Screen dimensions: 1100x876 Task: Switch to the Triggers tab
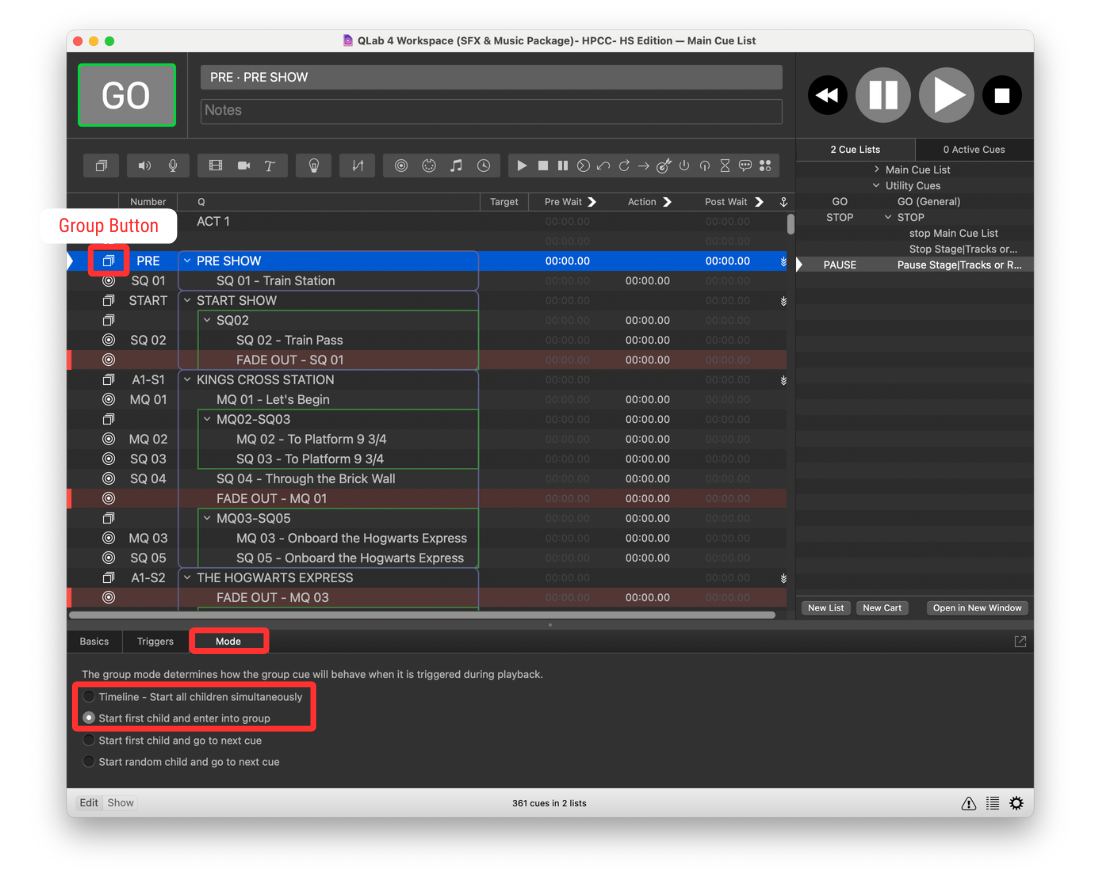click(x=155, y=641)
